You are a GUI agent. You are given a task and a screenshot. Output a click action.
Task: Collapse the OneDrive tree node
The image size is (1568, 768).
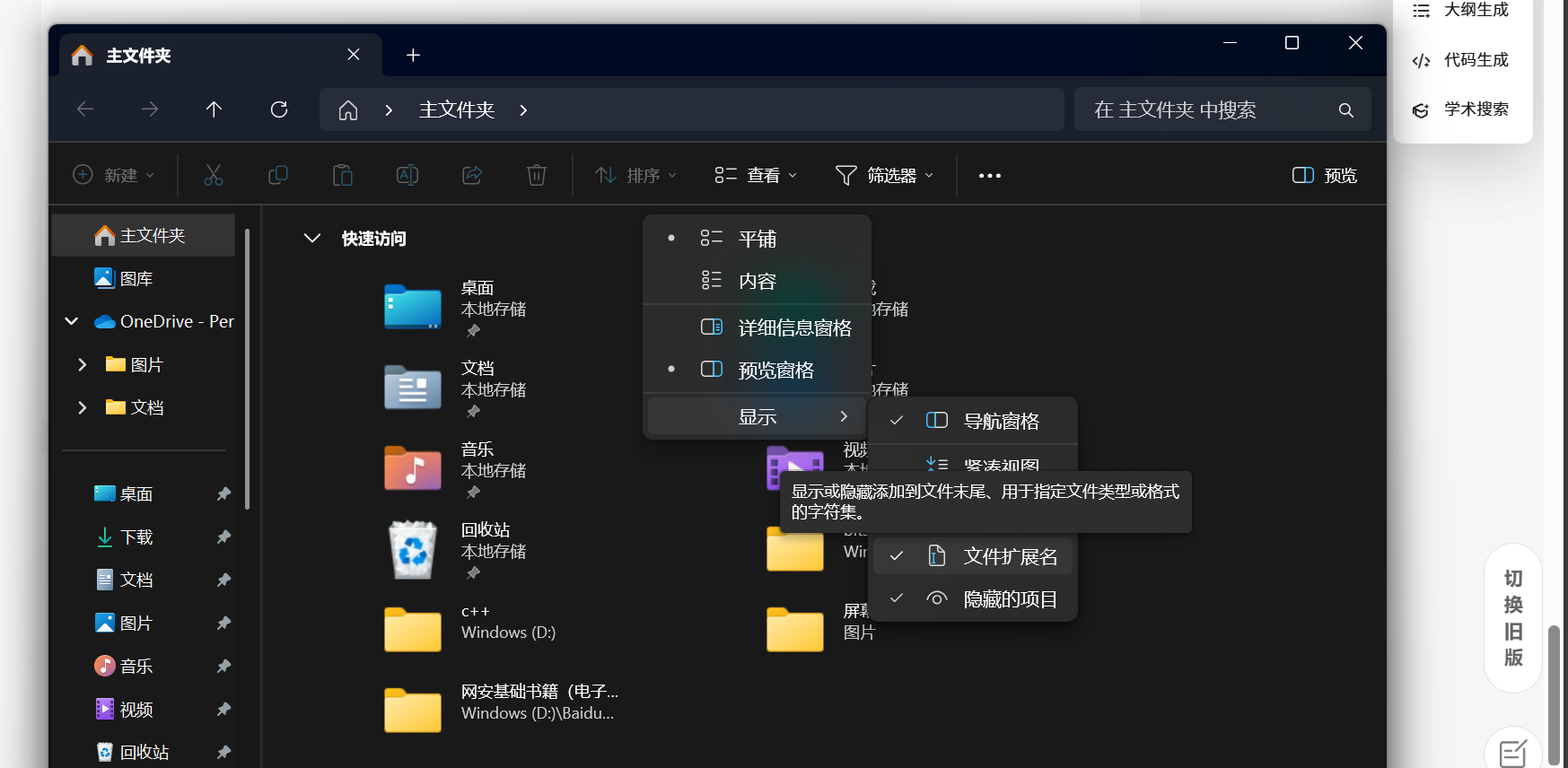point(72,321)
